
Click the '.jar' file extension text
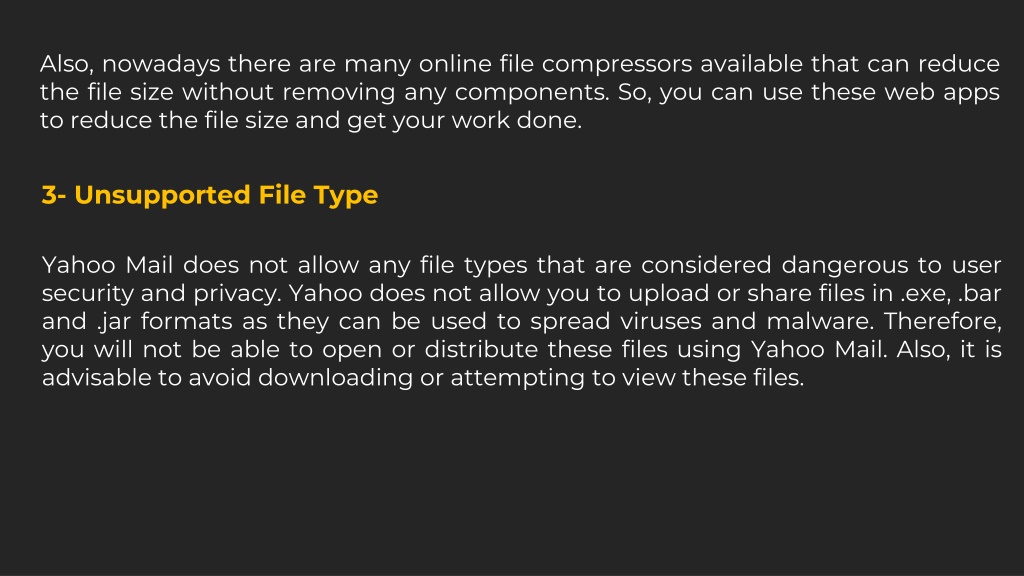point(114,321)
